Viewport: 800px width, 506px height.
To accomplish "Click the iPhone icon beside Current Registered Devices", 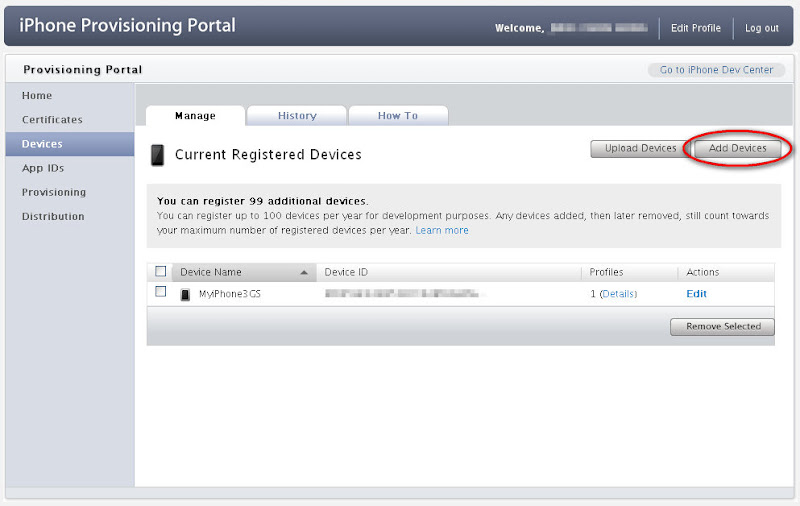I will tap(157, 155).
